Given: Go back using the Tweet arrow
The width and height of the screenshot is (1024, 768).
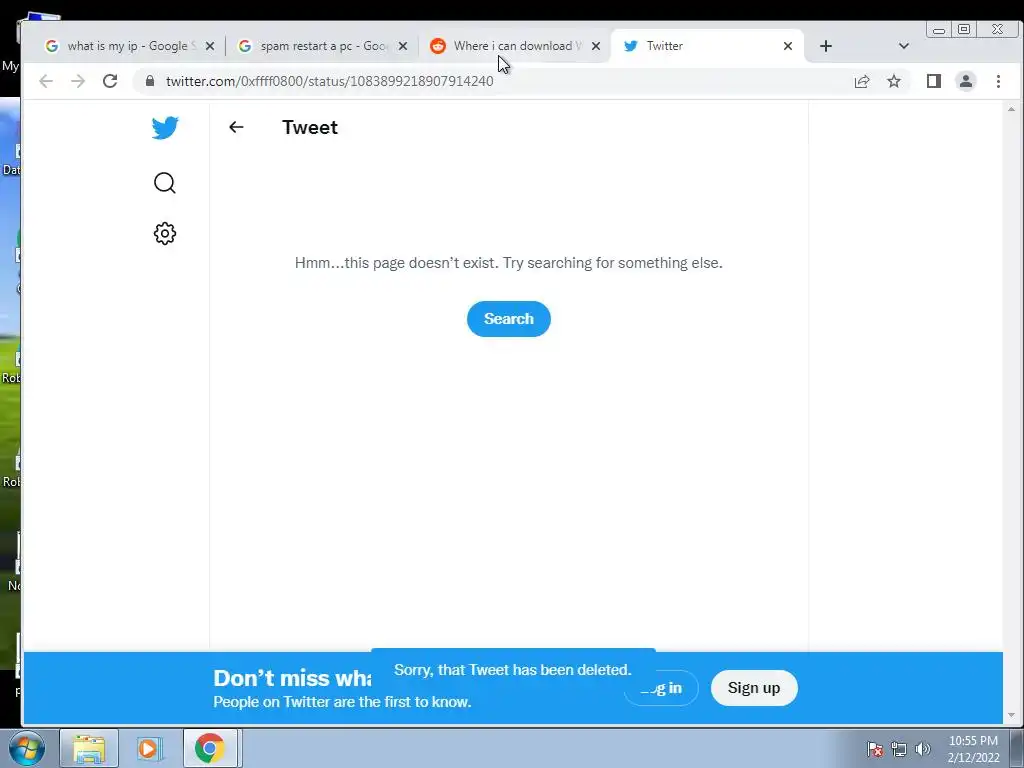Looking at the screenshot, I should (236, 127).
